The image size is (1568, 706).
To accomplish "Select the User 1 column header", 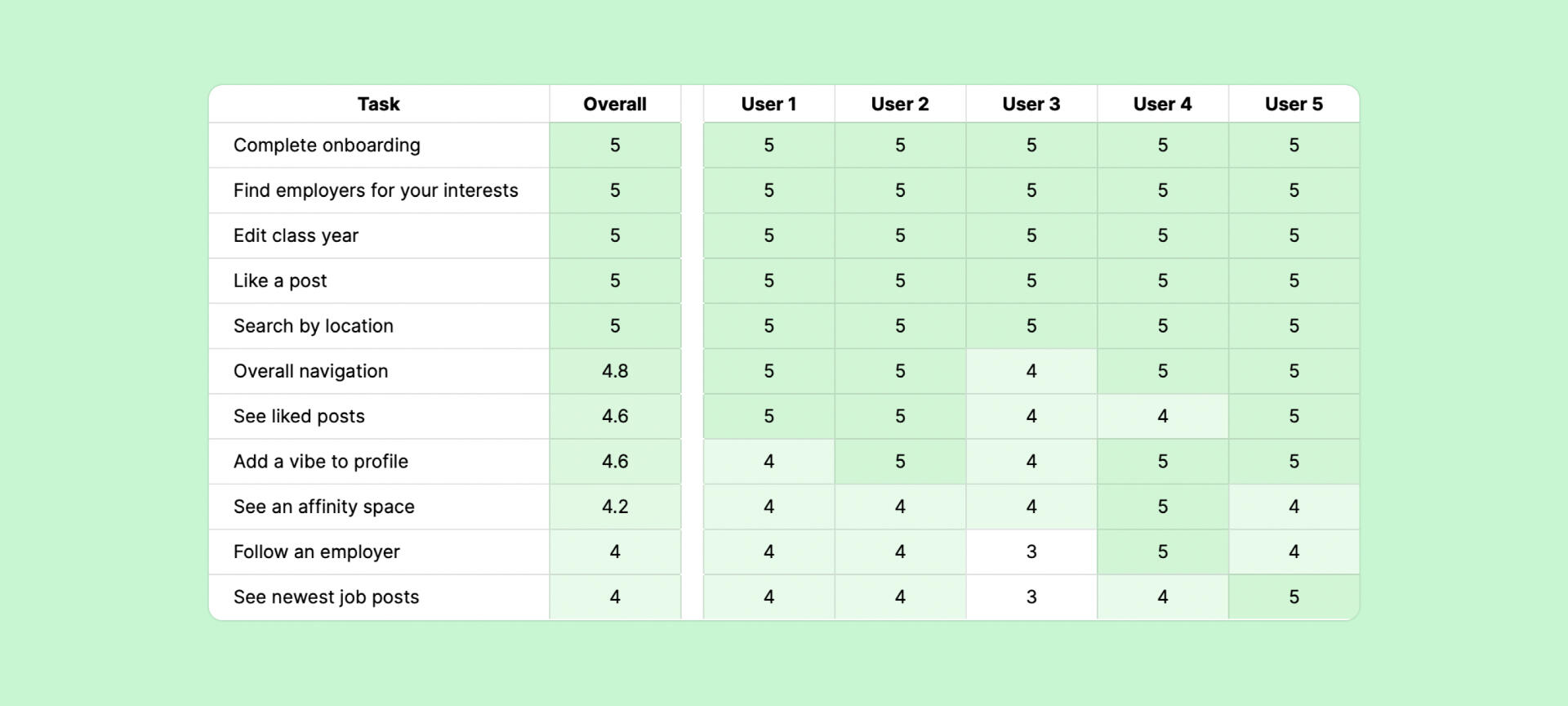I will pos(768,105).
